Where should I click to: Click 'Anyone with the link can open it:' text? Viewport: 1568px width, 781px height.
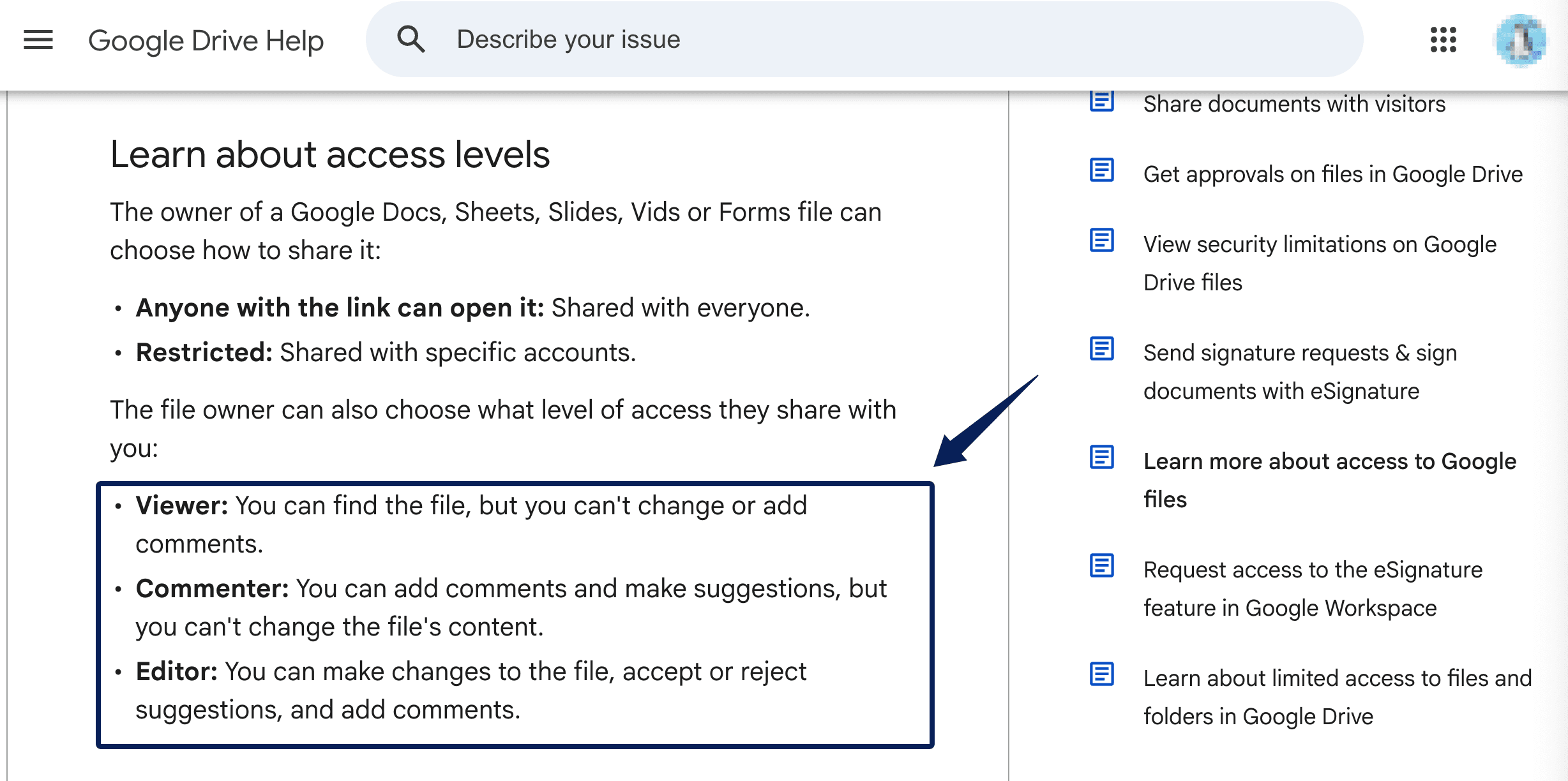(340, 308)
